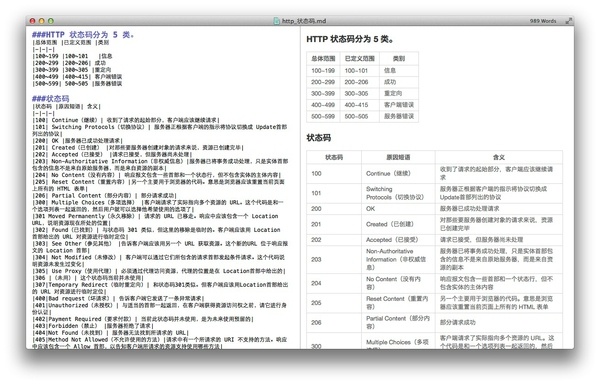
Task: Click the markdown document icon in title bar
Action: (277, 21)
